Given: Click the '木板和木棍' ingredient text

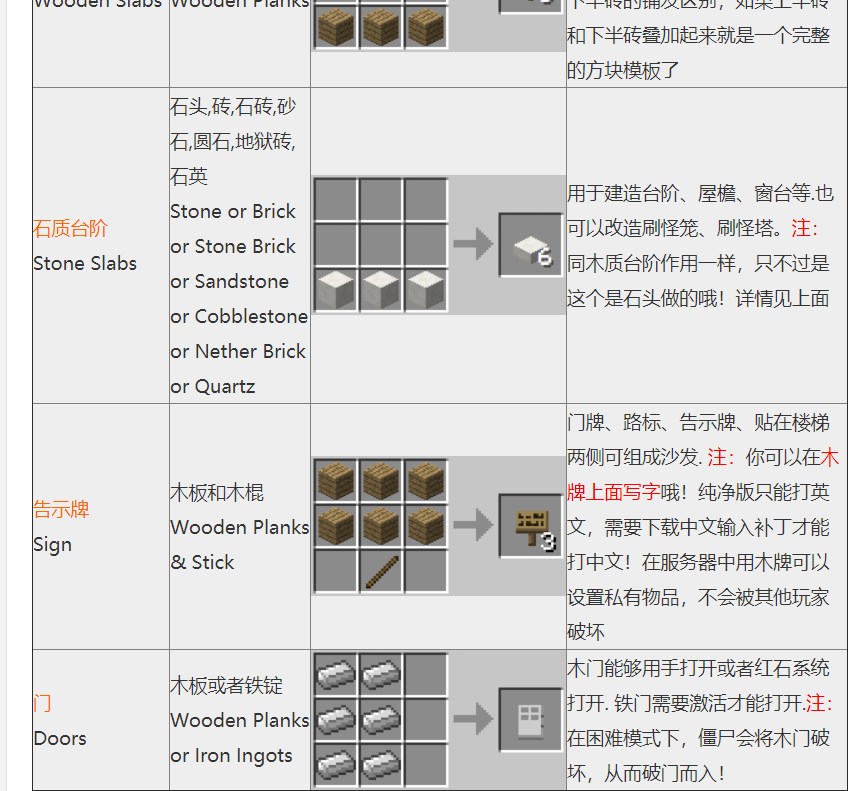Looking at the screenshot, I should [x=217, y=492].
